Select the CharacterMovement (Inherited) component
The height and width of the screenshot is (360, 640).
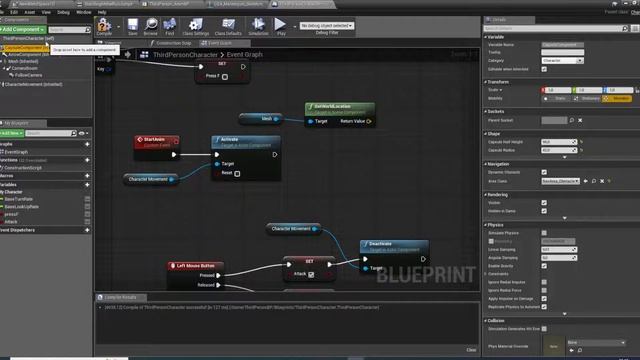tap(33, 84)
